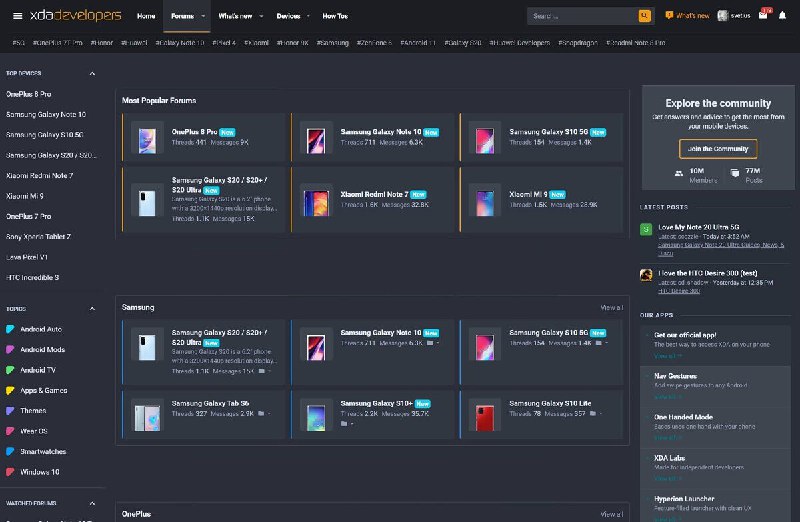
Task: Click the Themes tag icon
Action: coord(10,411)
